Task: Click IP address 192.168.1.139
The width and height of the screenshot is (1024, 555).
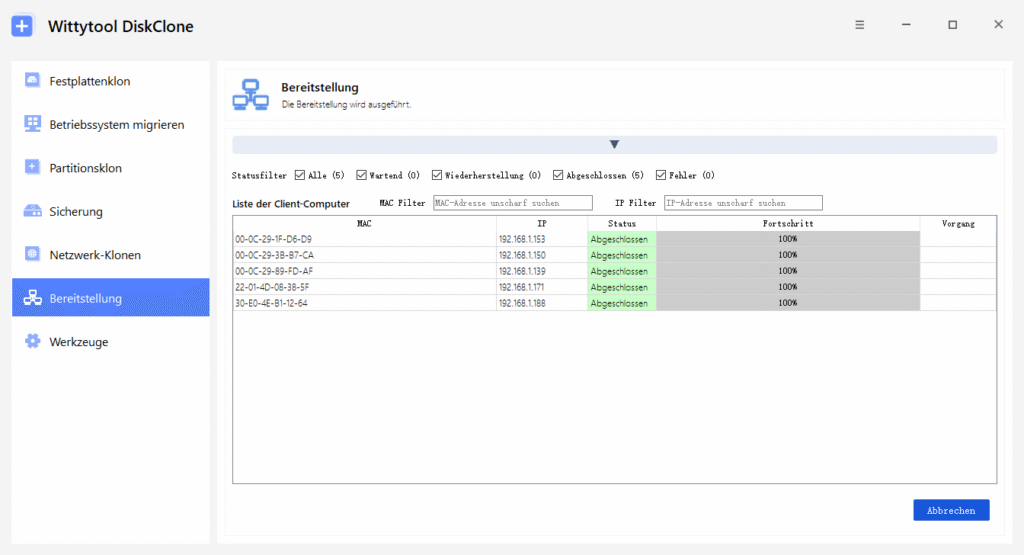Action: (x=522, y=271)
